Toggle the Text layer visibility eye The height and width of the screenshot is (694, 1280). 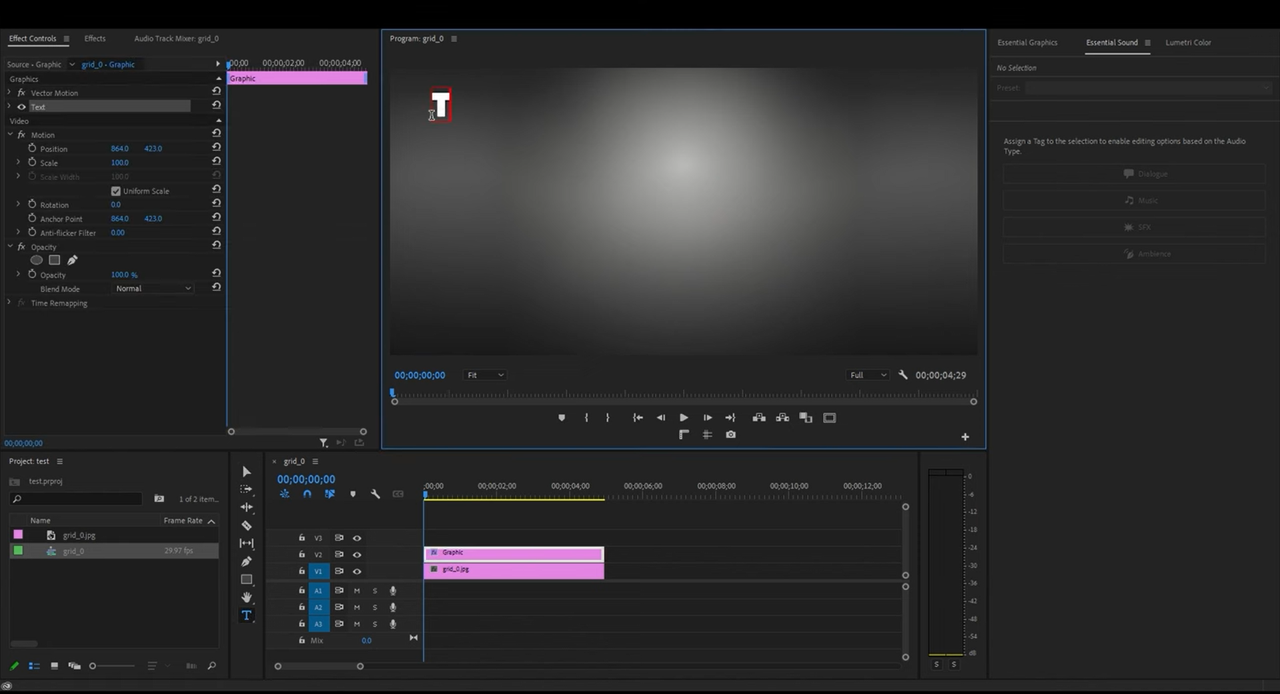(x=21, y=107)
